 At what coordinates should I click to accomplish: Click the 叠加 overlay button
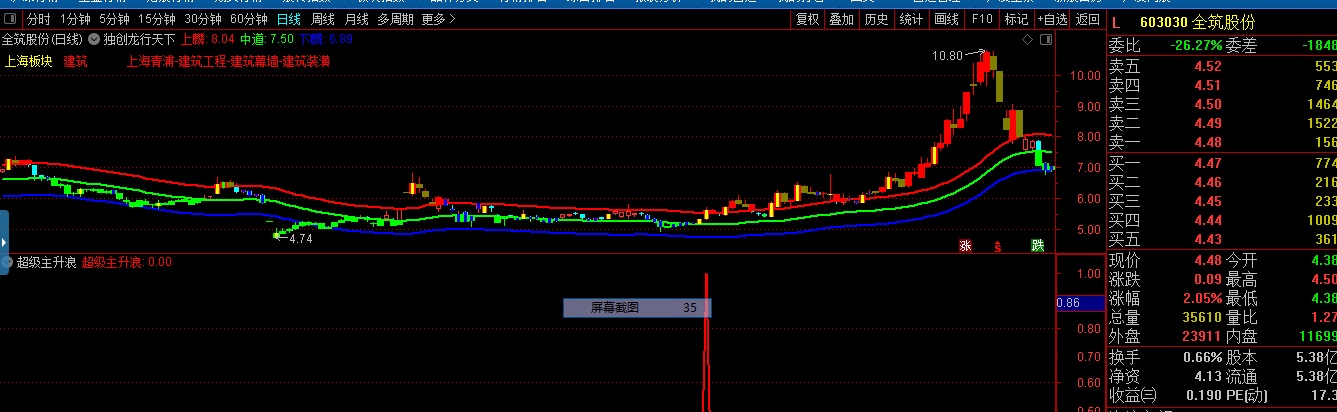pyautogui.click(x=842, y=19)
